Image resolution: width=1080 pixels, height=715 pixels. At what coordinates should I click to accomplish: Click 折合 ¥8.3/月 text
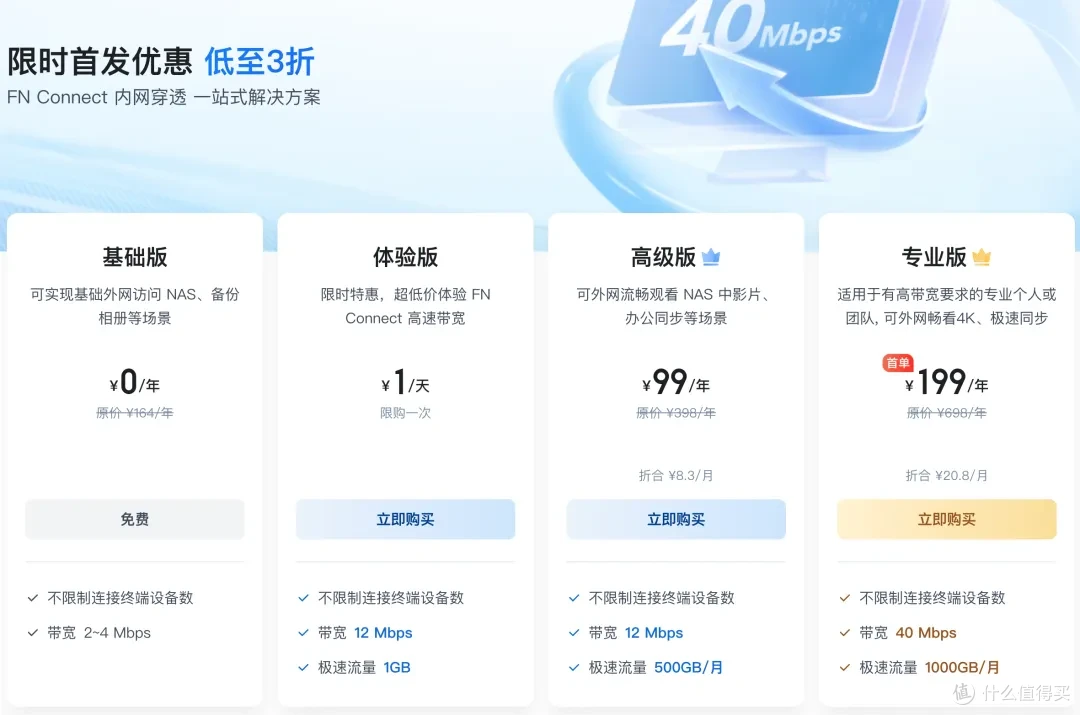click(676, 475)
